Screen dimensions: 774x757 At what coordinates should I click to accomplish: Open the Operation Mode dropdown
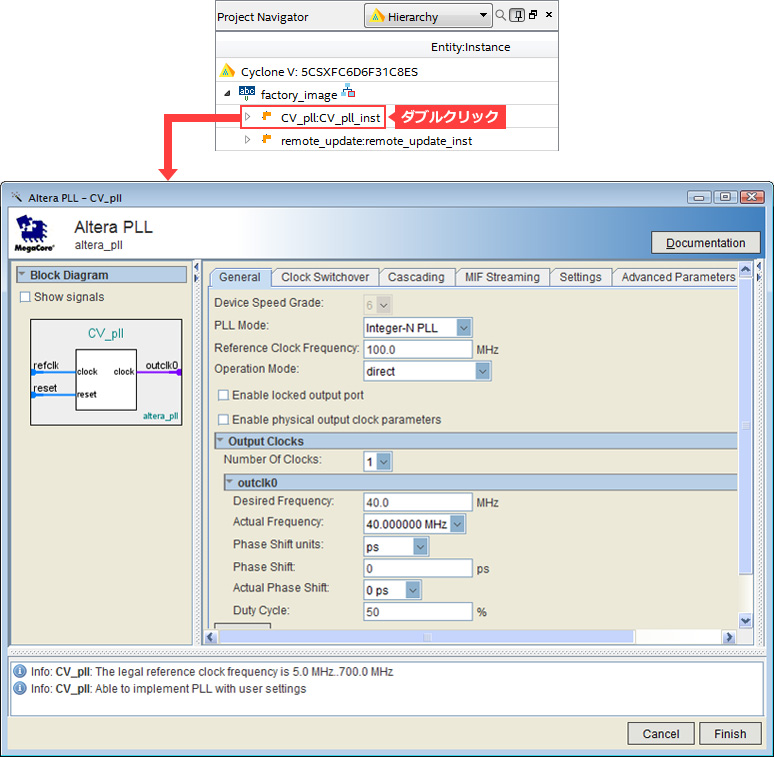(427, 371)
